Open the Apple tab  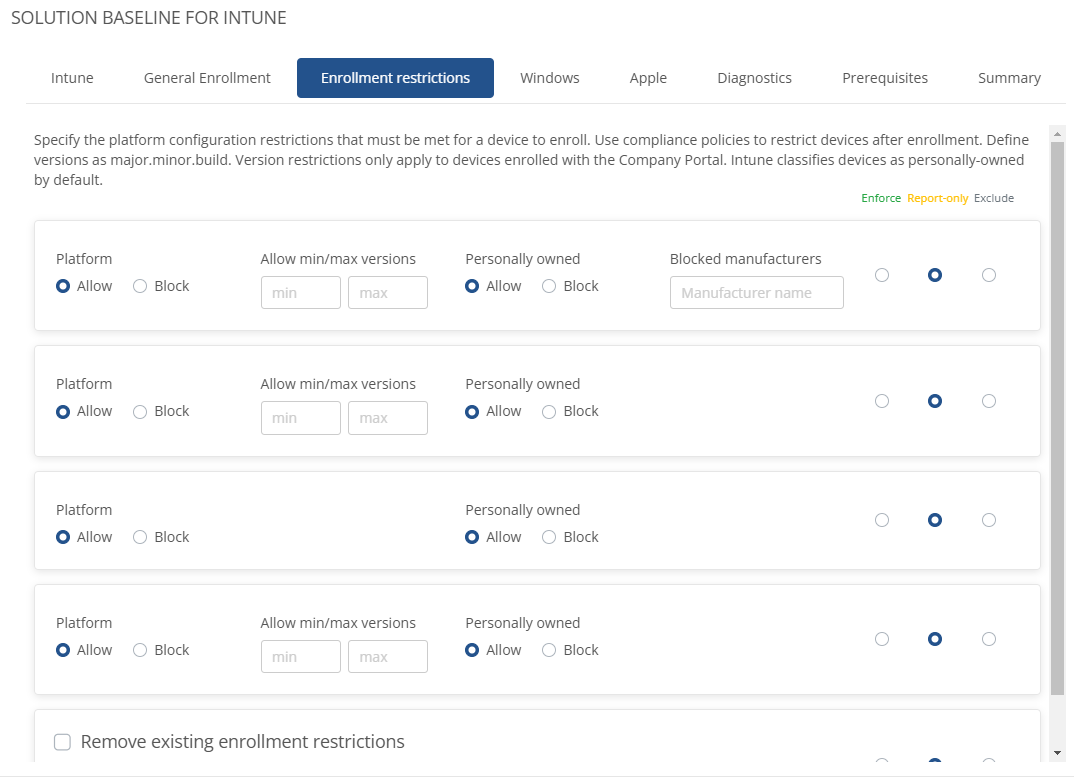click(648, 78)
